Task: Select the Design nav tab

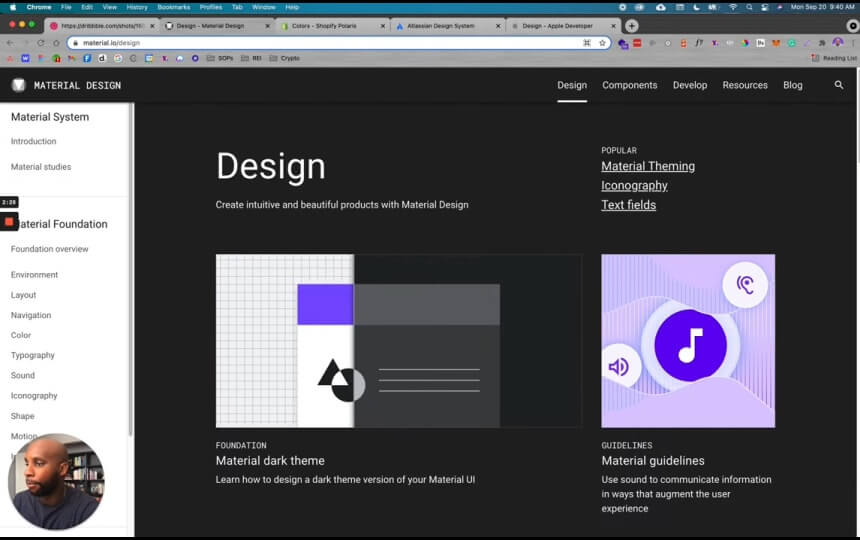Action: click(572, 85)
